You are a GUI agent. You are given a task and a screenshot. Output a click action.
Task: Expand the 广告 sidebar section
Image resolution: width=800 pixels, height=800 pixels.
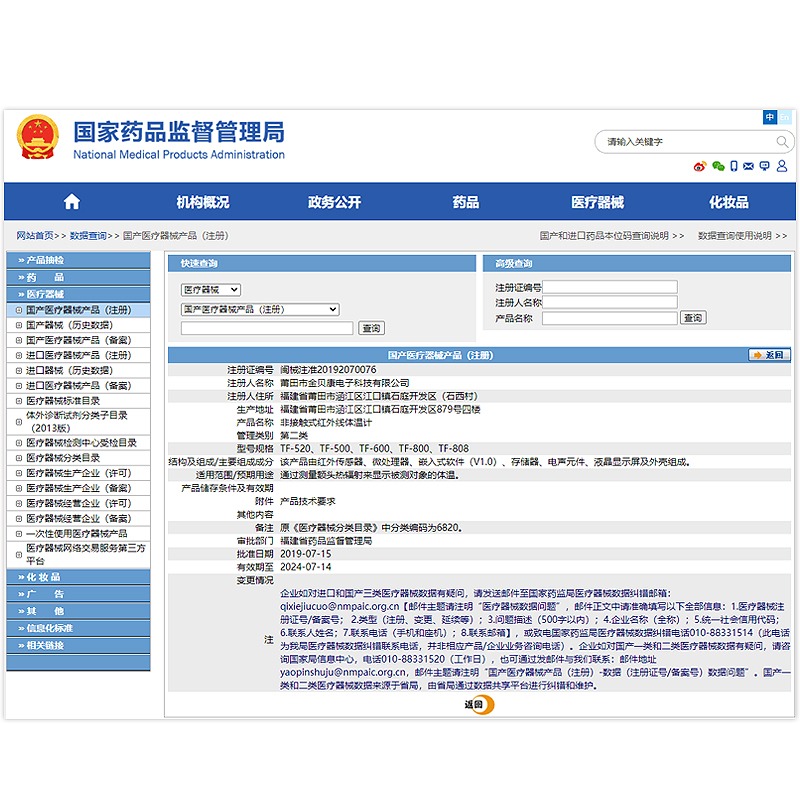[x=79, y=594]
